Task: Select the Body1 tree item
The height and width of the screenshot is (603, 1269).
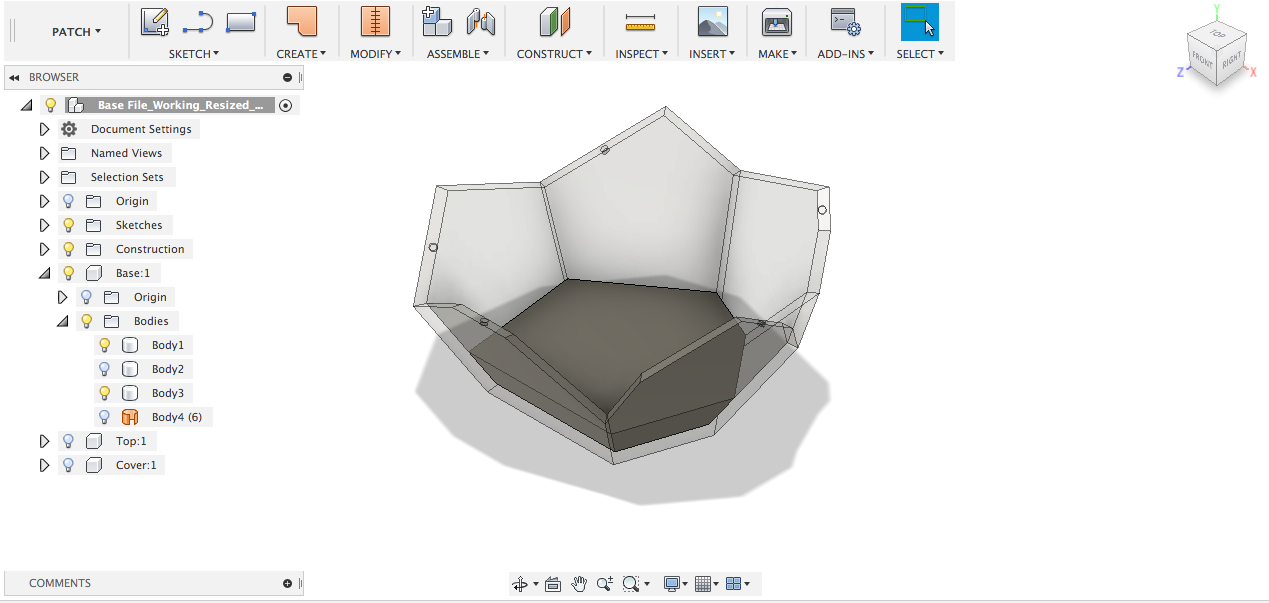Action: (x=167, y=345)
